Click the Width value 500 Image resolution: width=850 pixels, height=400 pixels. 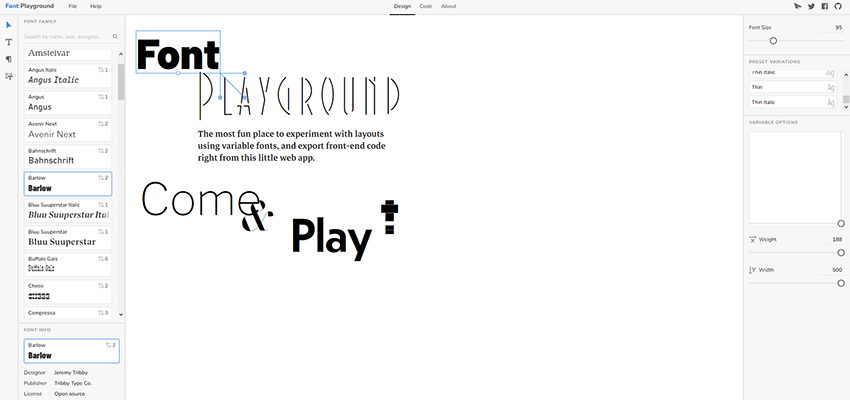point(838,270)
